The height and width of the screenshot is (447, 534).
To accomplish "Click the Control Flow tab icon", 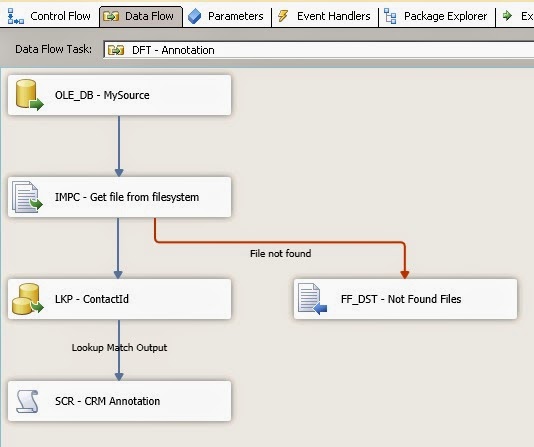I will click(x=15, y=16).
